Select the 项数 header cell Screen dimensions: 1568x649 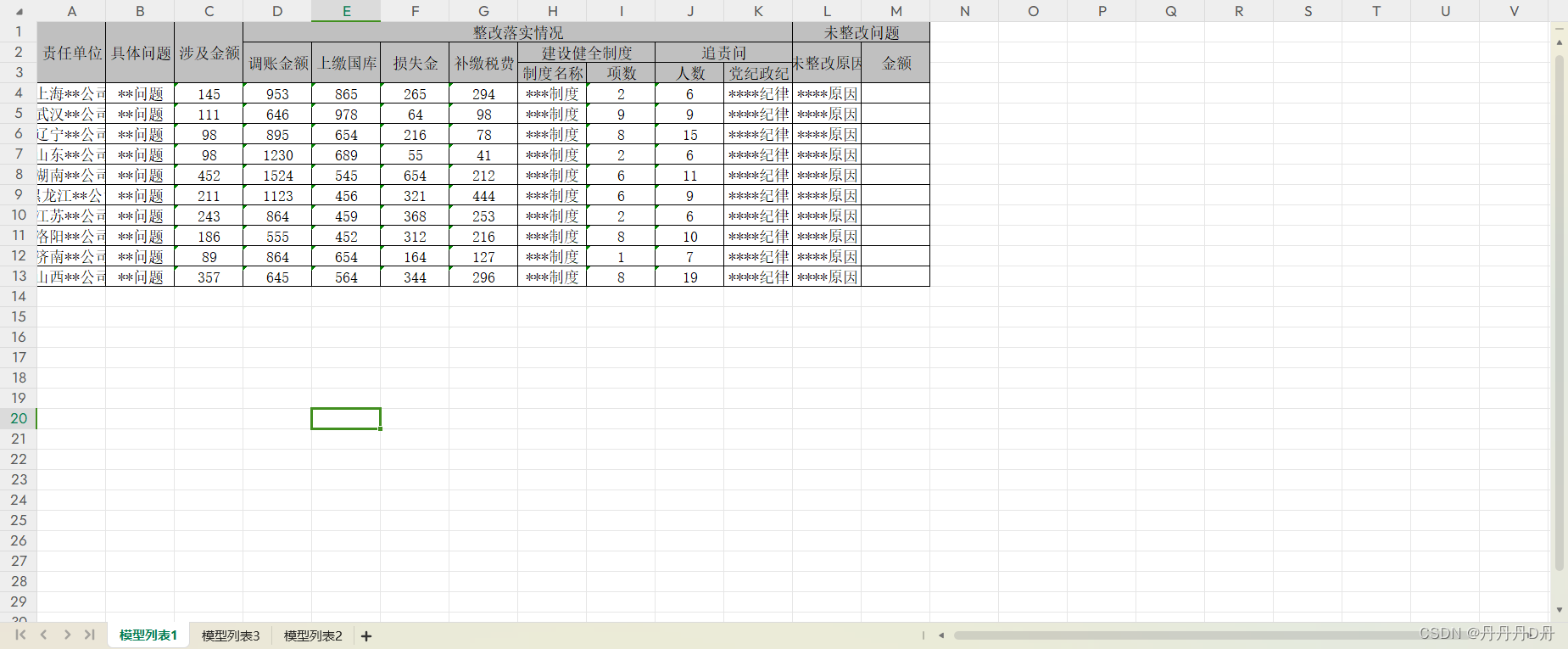click(621, 73)
